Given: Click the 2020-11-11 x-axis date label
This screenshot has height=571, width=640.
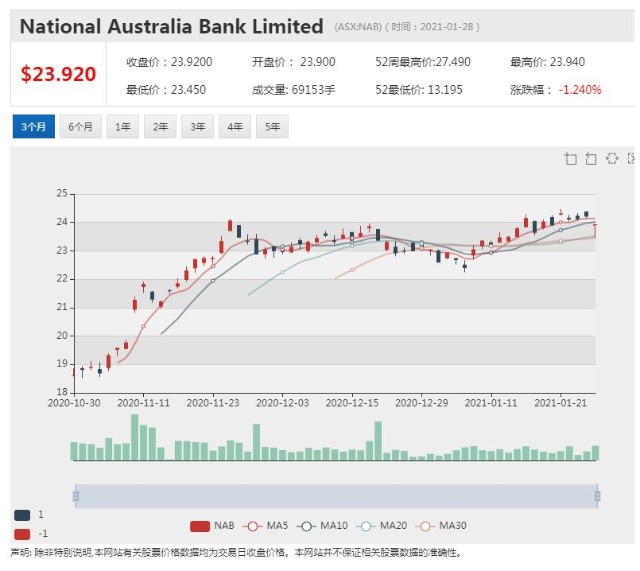Looking at the screenshot, I should [x=143, y=403].
